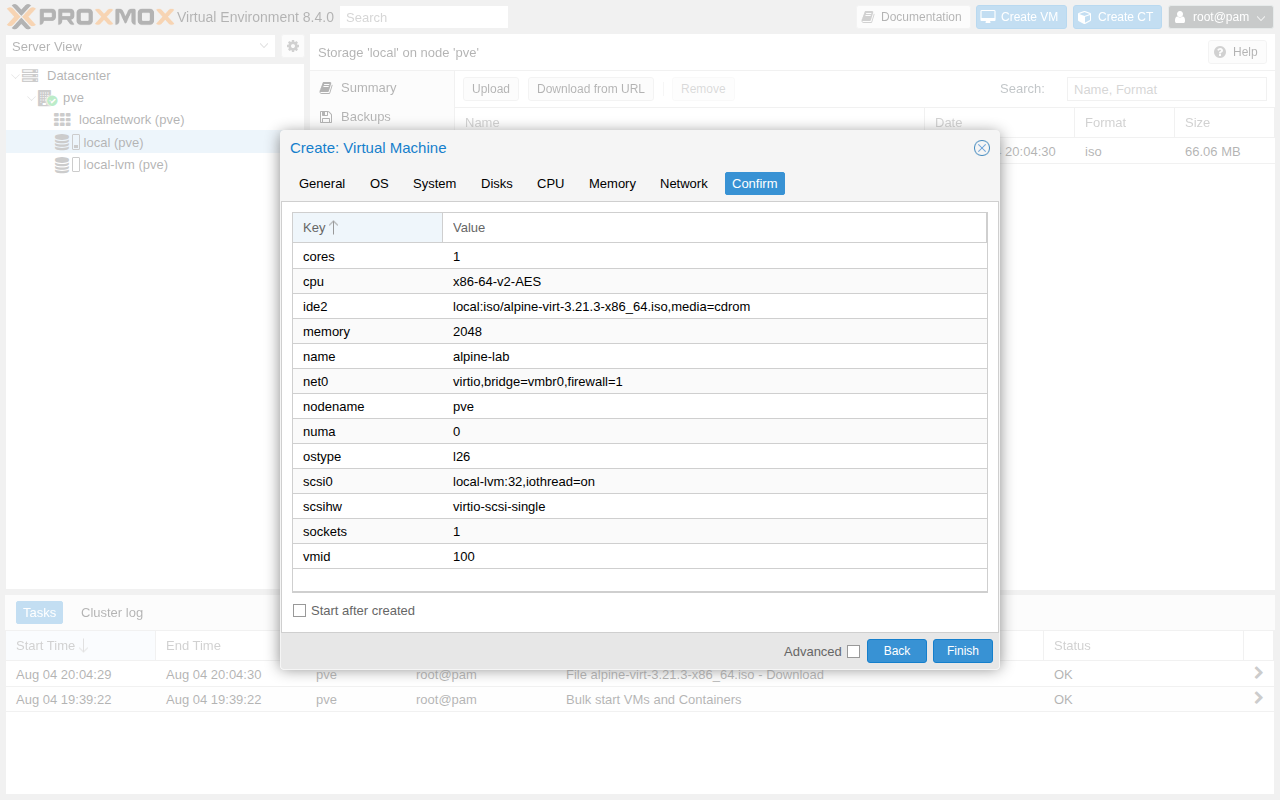Switch to the System tab
This screenshot has width=1280, height=800.
pyautogui.click(x=435, y=184)
